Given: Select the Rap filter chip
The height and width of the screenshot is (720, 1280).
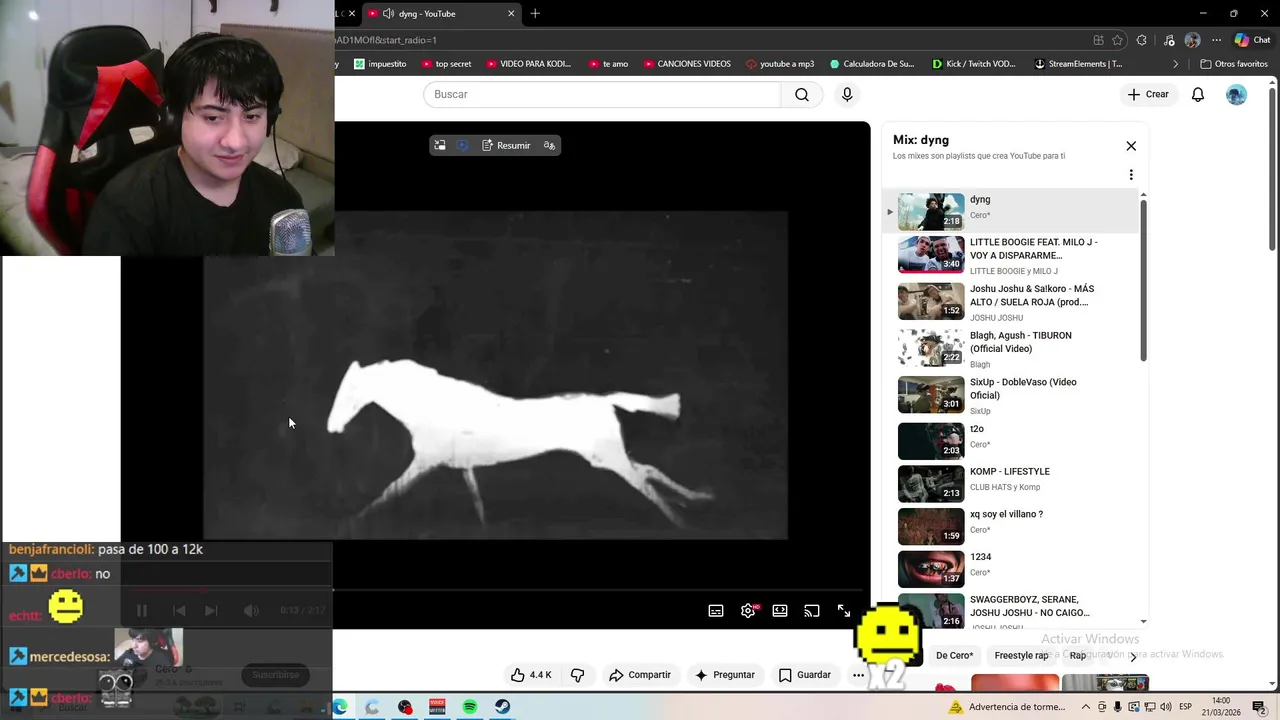Looking at the screenshot, I should 1078,656.
